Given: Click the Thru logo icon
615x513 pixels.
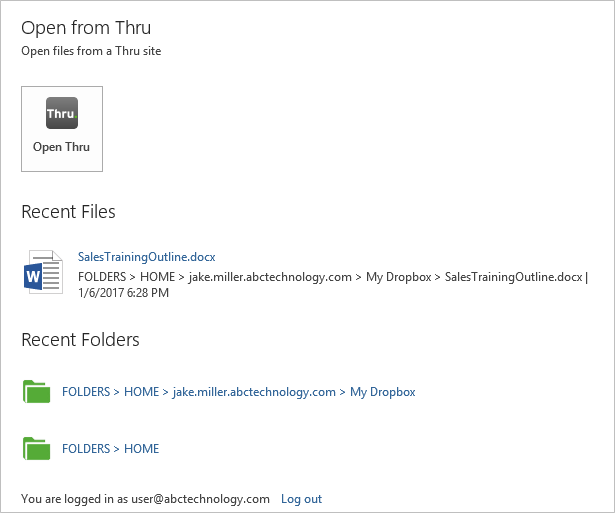Looking at the screenshot, I should tap(62, 113).
